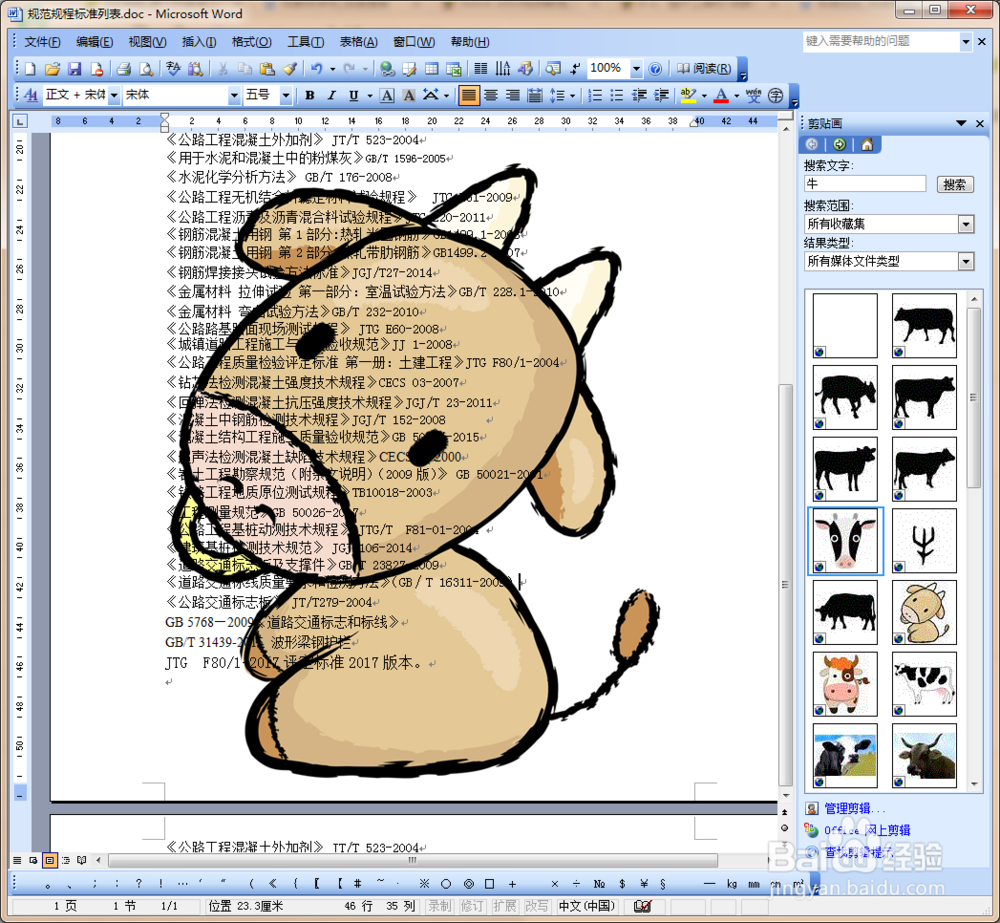Image resolution: width=1000 pixels, height=923 pixels.
Task: Open the 编辑 menu
Action: pos(94,42)
